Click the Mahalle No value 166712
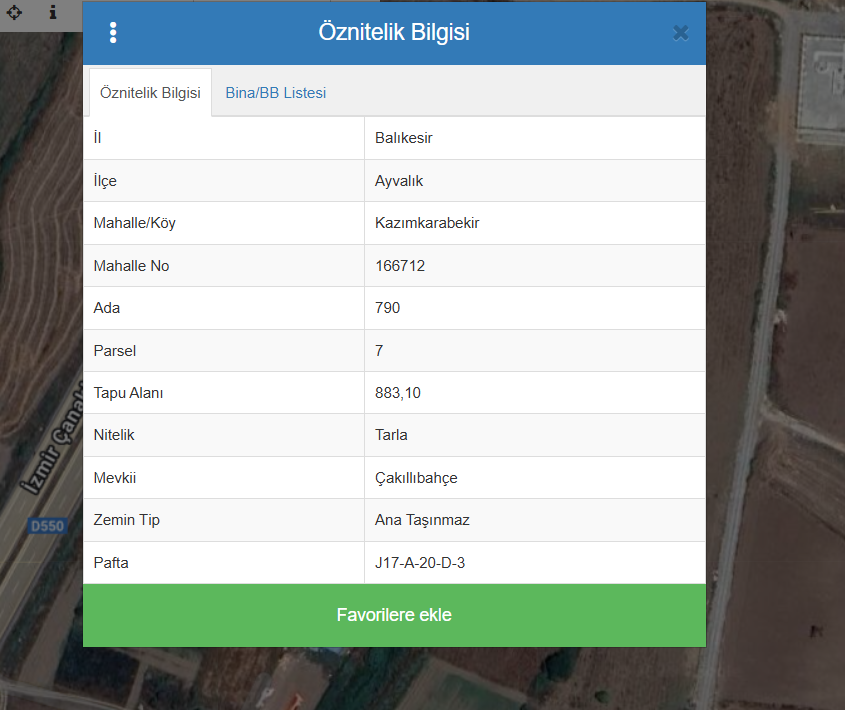Image resolution: width=845 pixels, height=710 pixels. (x=400, y=266)
